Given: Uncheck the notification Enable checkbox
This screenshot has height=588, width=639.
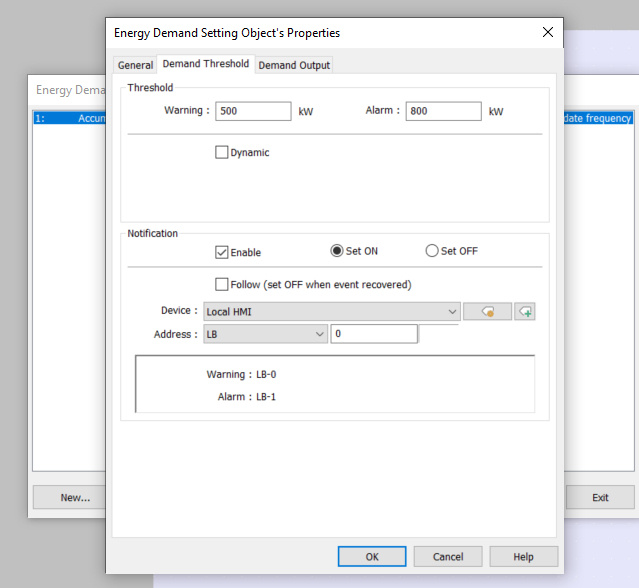Looking at the screenshot, I should pyautogui.click(x=222, y=252).
